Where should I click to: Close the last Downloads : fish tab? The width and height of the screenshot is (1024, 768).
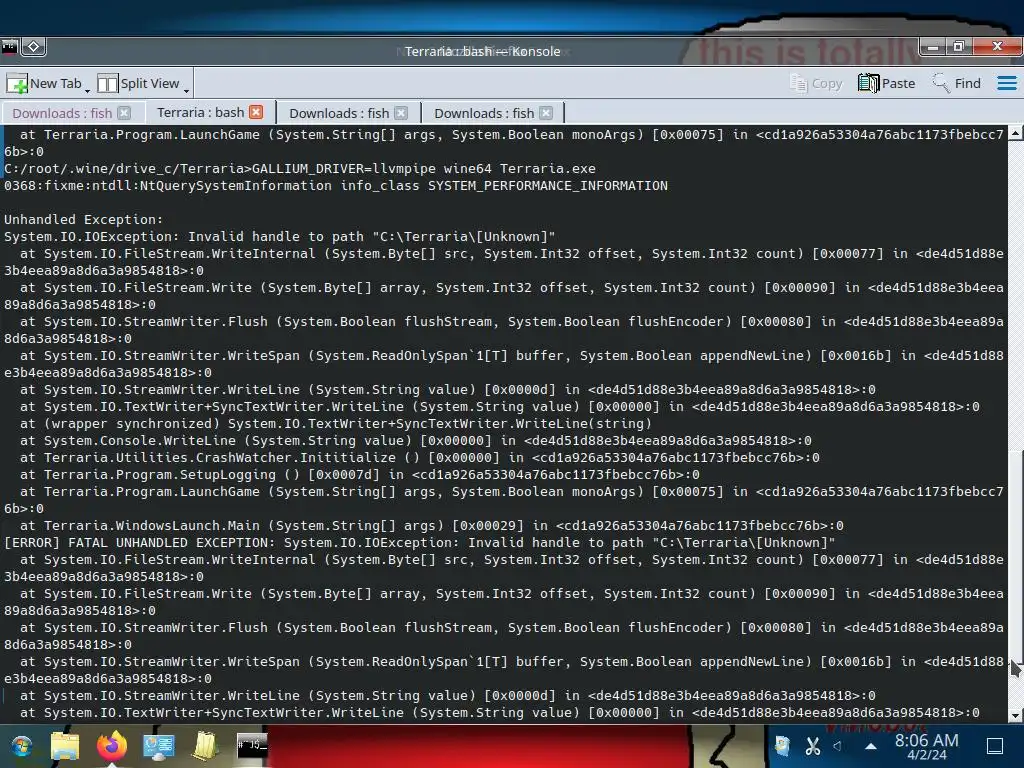(547, 113)
